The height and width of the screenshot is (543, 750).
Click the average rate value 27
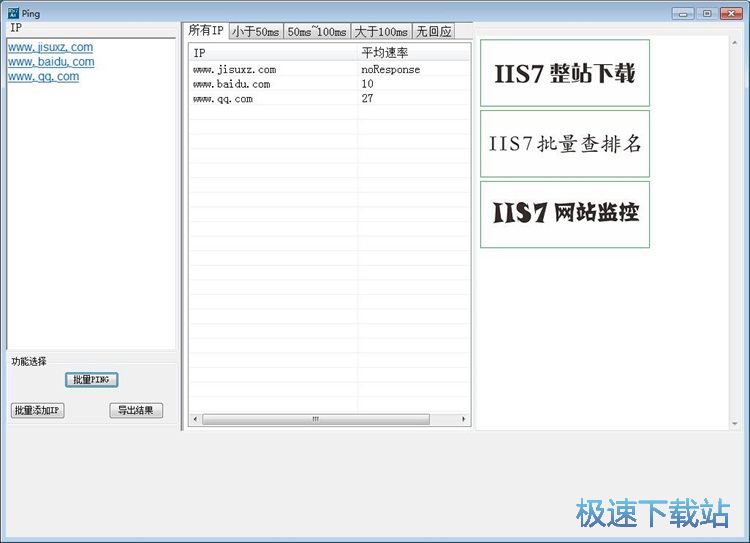point(367,99)
